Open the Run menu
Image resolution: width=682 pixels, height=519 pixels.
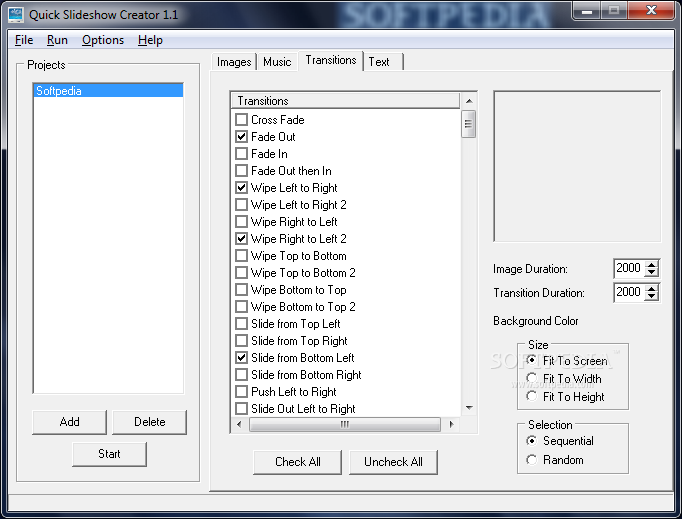coord(57,40)
